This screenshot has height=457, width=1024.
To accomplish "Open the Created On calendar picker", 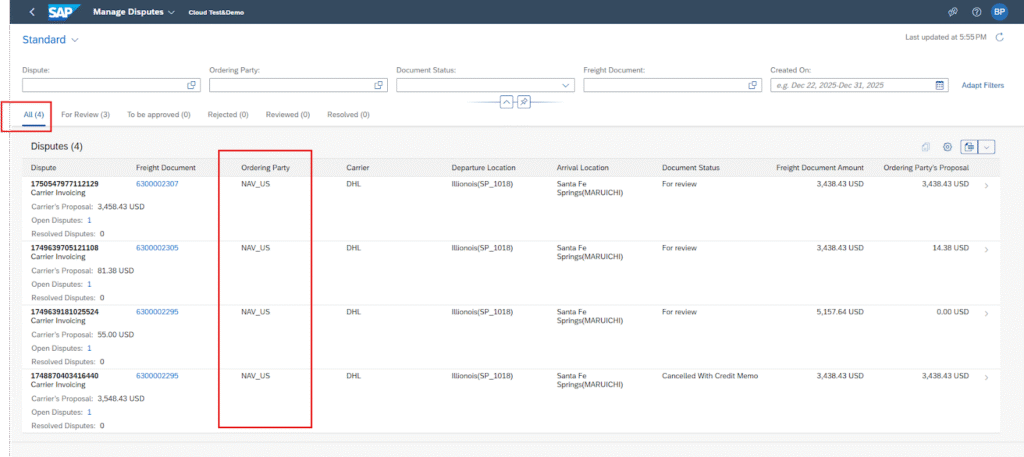I will (x=940, y=85).
